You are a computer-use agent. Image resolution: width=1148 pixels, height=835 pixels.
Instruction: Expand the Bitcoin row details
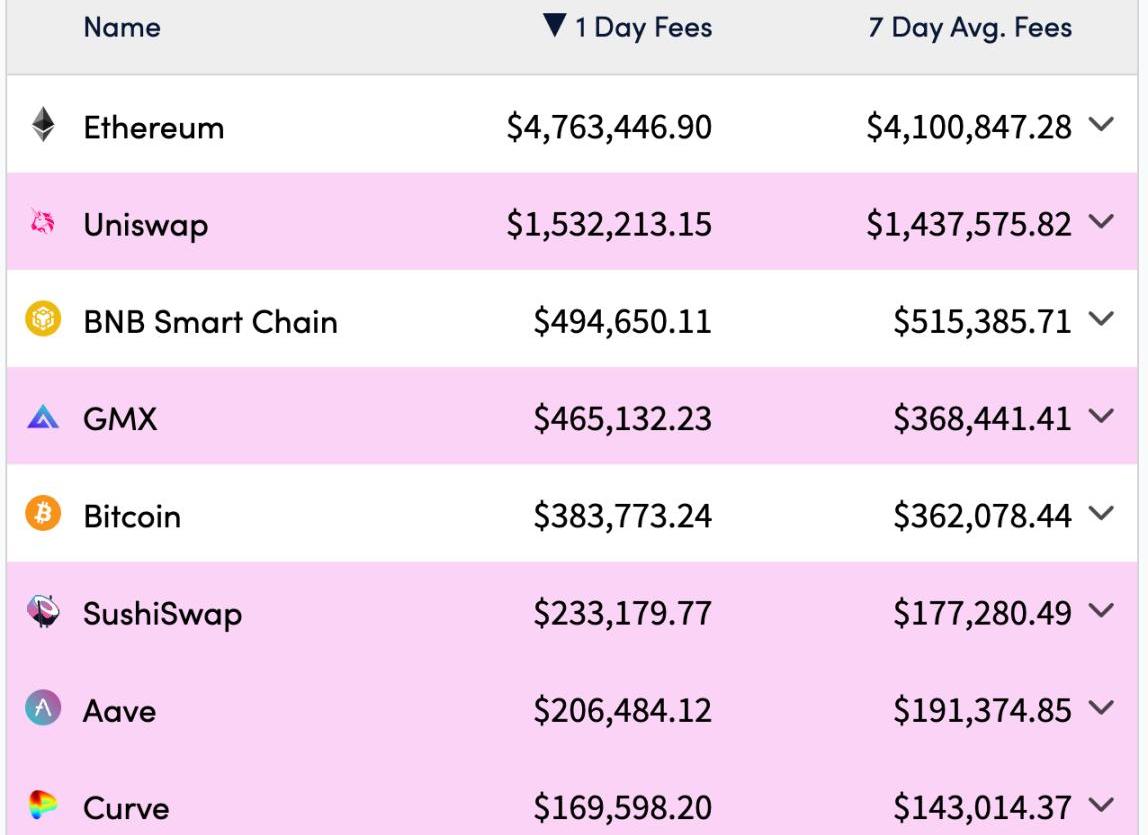tap(1101, 515)
